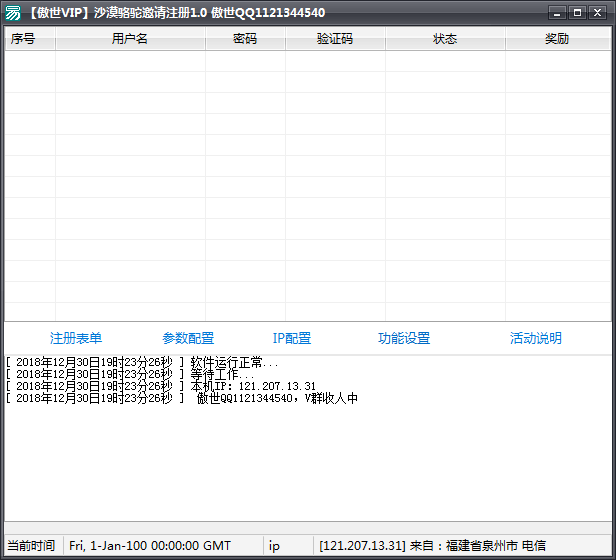616x560 pixels.
Task: Click the log line about V群收人中
Action: tap(182, 398)
